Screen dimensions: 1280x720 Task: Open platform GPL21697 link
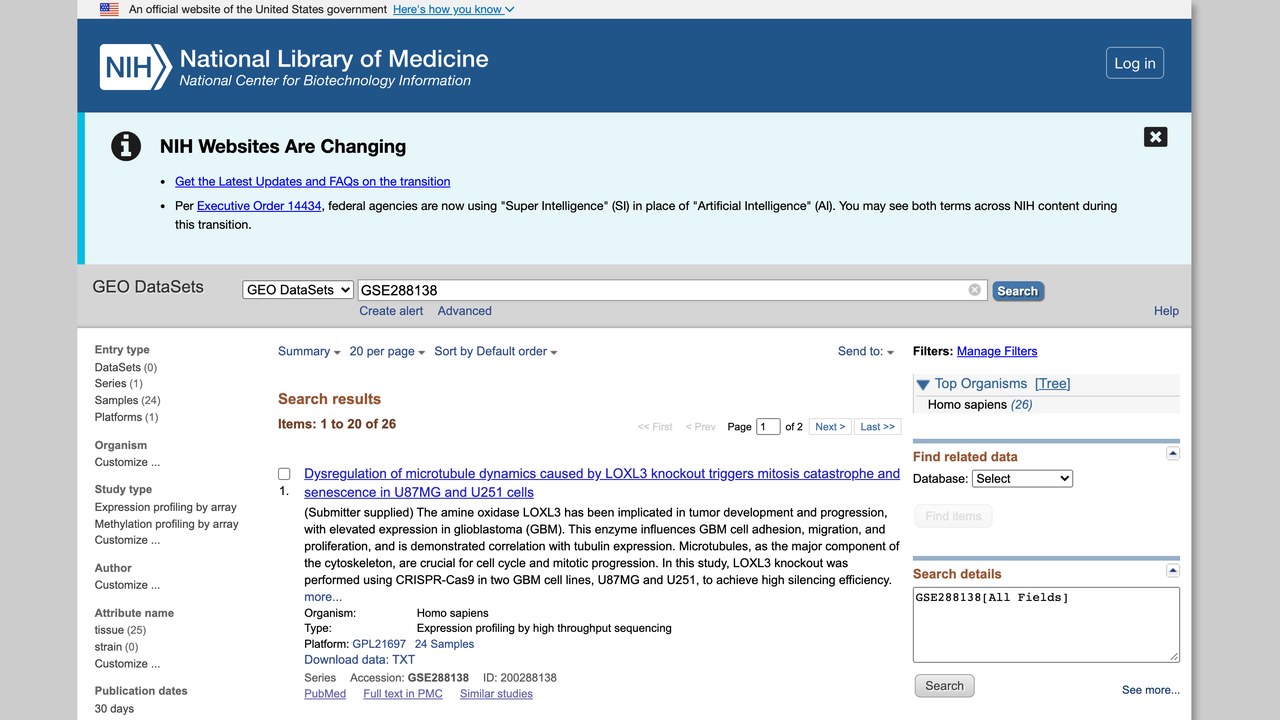coord(379,644)
